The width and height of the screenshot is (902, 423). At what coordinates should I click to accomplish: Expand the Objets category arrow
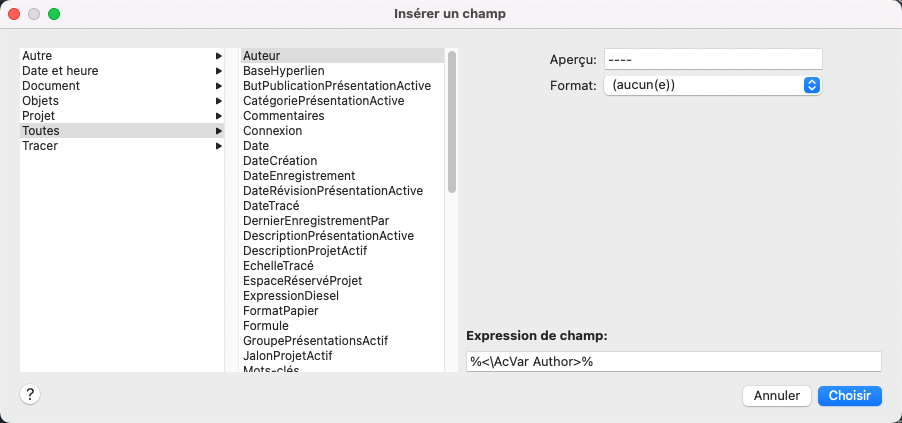pyautogui.click(x=218, y=101)
